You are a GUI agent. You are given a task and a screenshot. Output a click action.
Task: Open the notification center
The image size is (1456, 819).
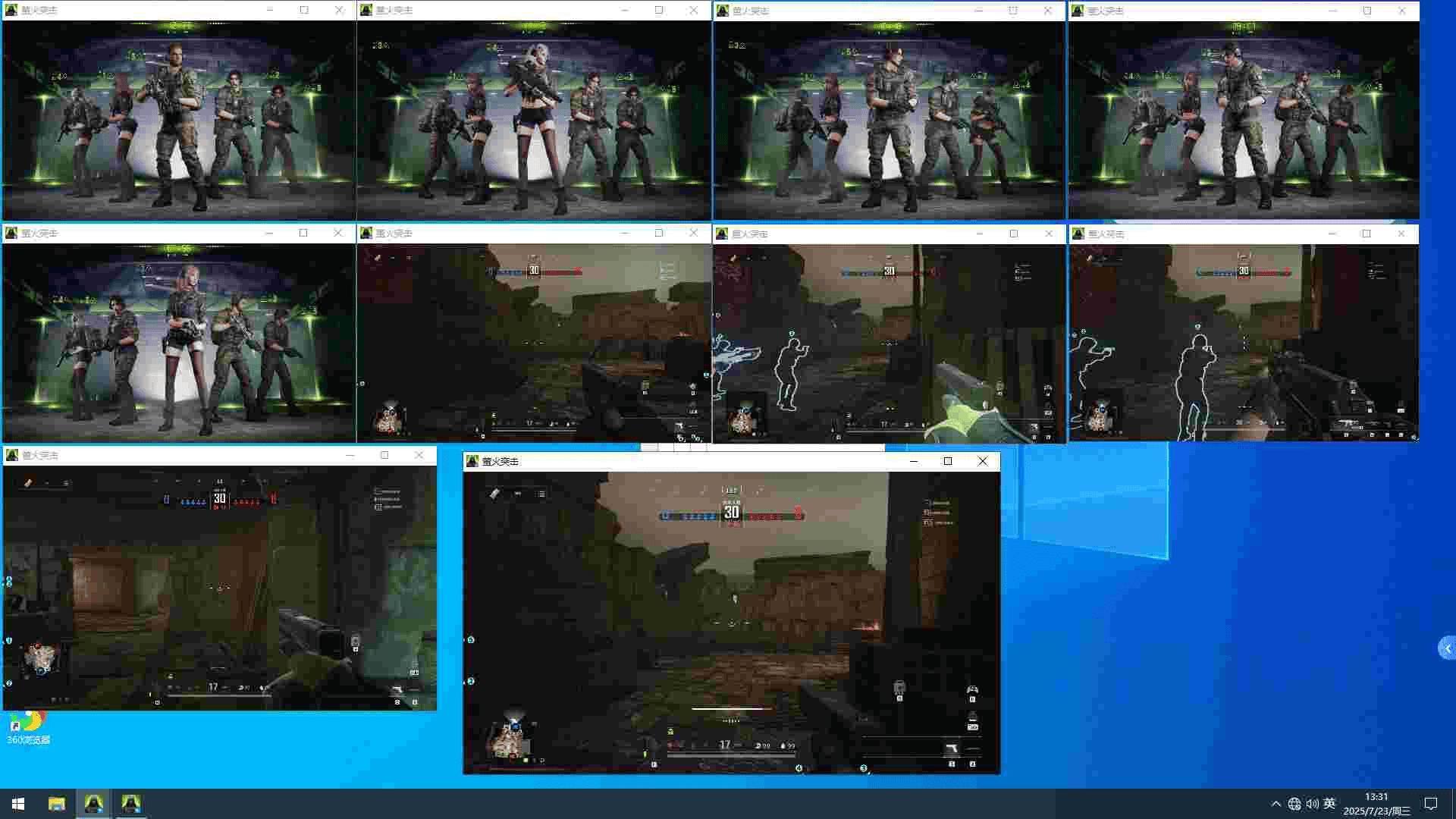[x=1431, y=804]
